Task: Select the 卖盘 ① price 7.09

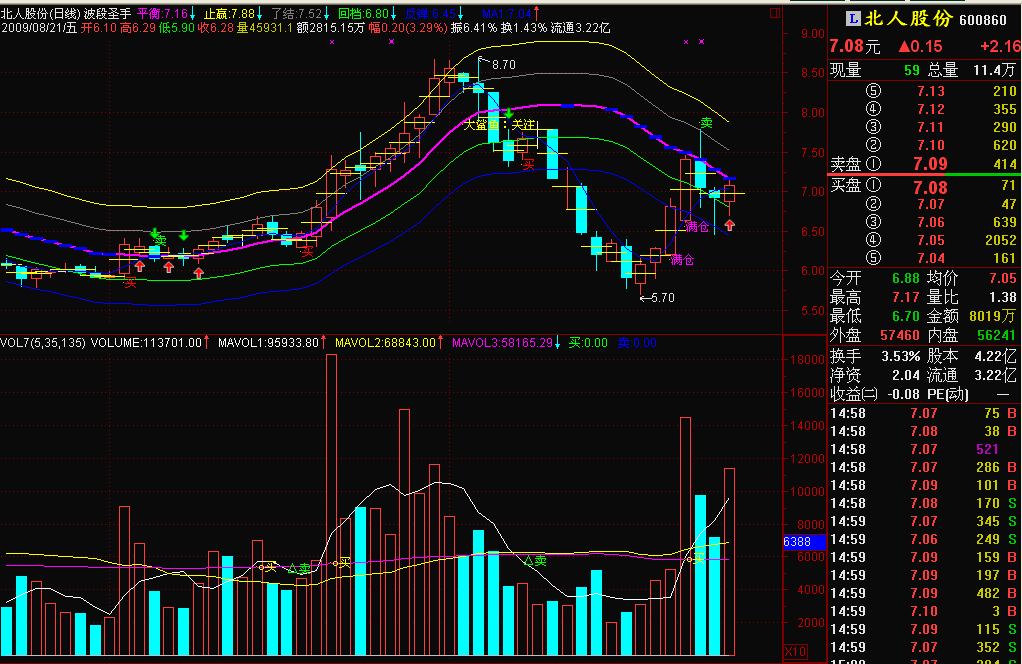Action: [930, 164]
